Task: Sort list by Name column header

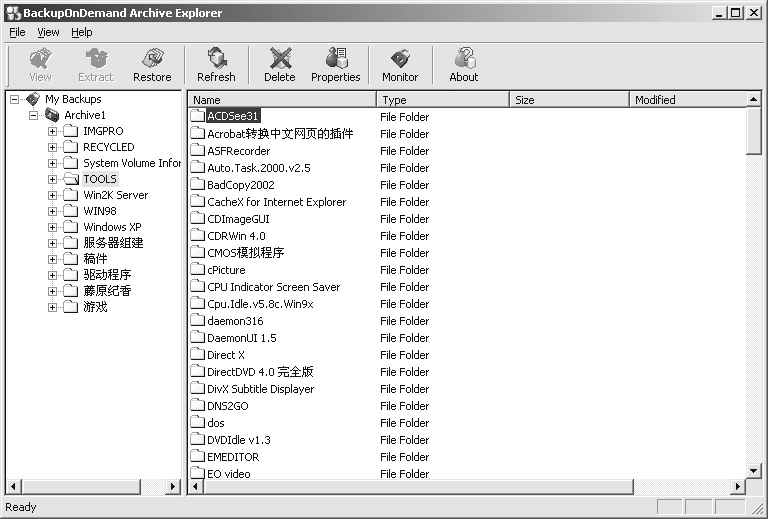Action: click(x=282, y=100)
